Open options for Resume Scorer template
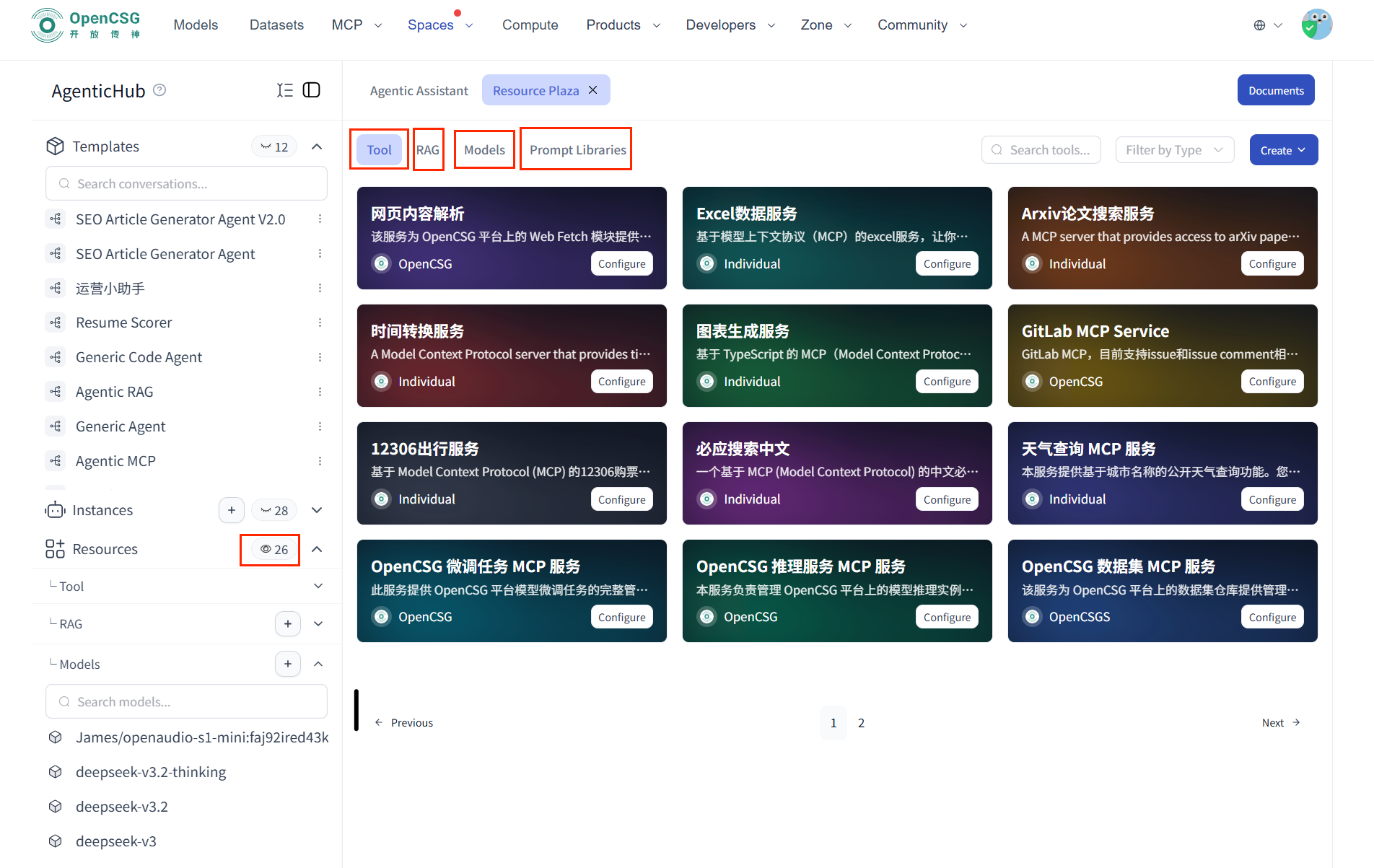The height and width of the screenshot is (868, 1374). click(x=320, y=323)
